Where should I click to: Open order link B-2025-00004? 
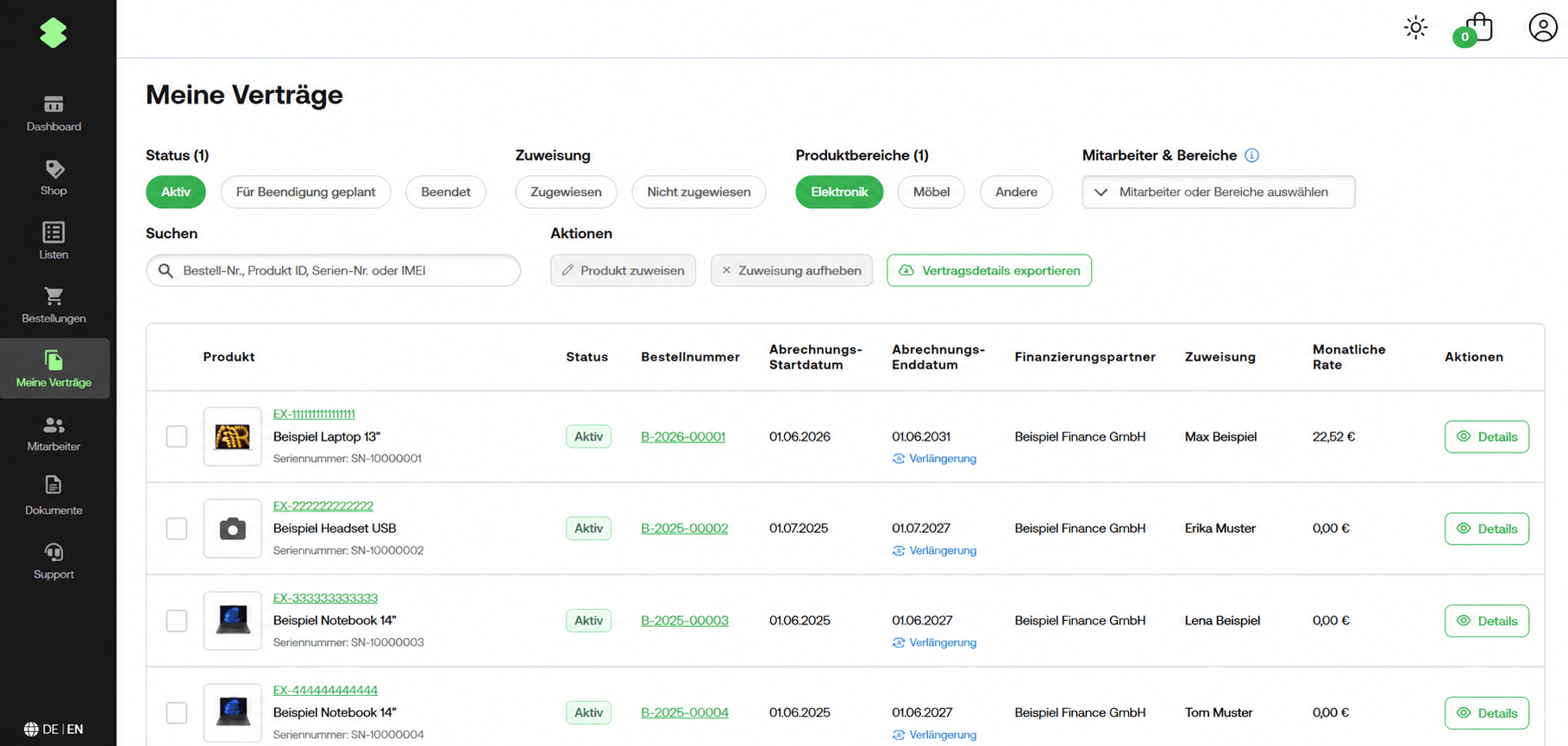684,712
